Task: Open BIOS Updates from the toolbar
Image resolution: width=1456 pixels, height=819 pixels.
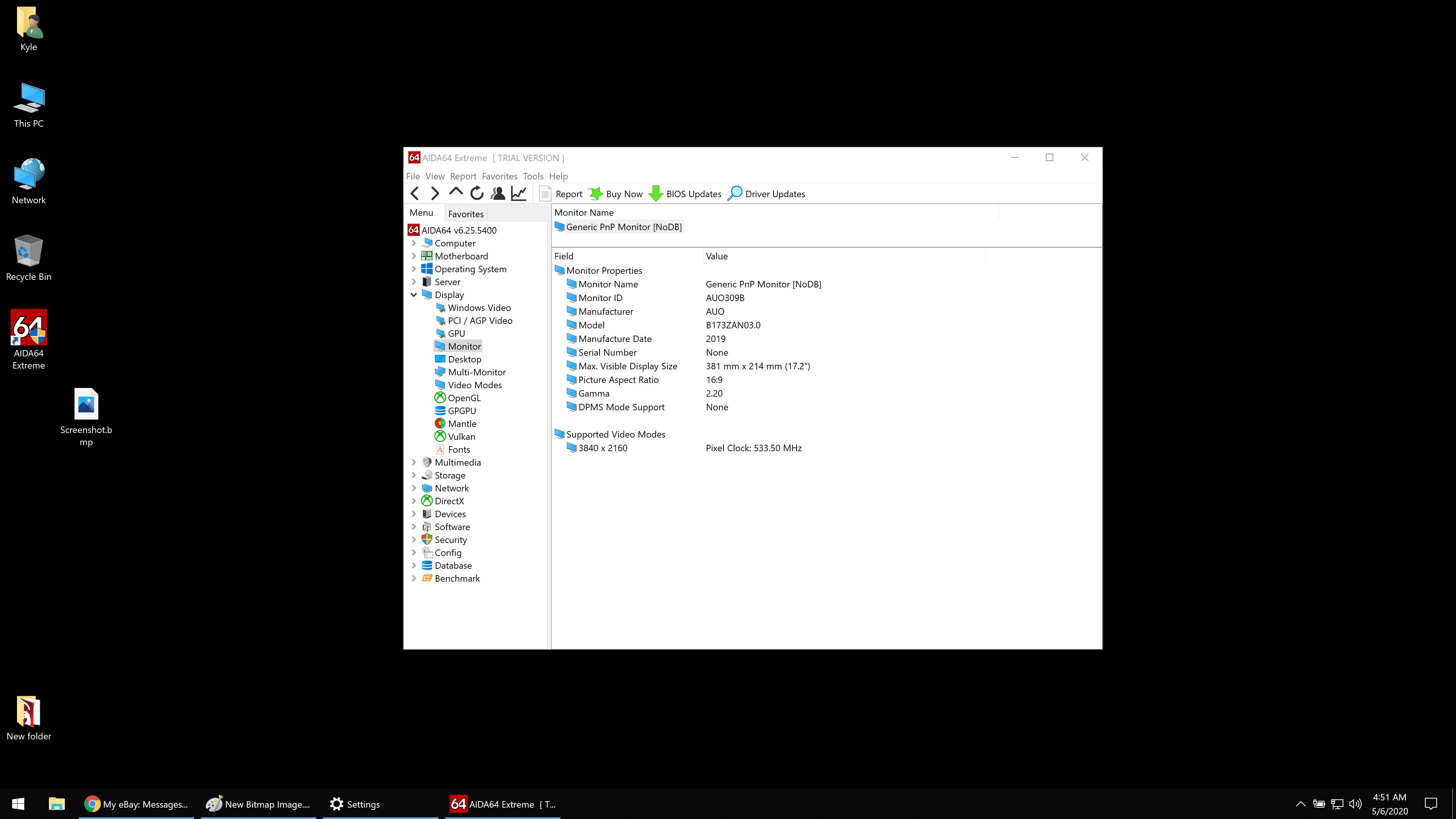Action: (685, 194)
